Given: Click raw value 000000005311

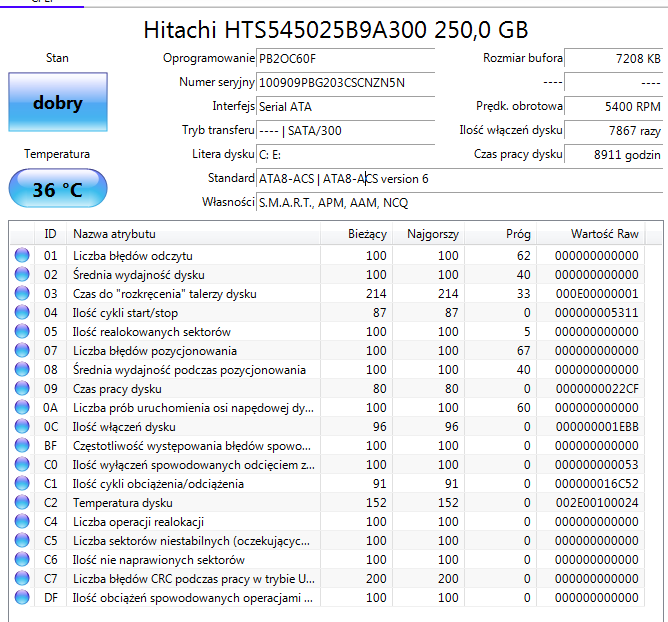Looking at the screenshot, I should coord(597,313).
